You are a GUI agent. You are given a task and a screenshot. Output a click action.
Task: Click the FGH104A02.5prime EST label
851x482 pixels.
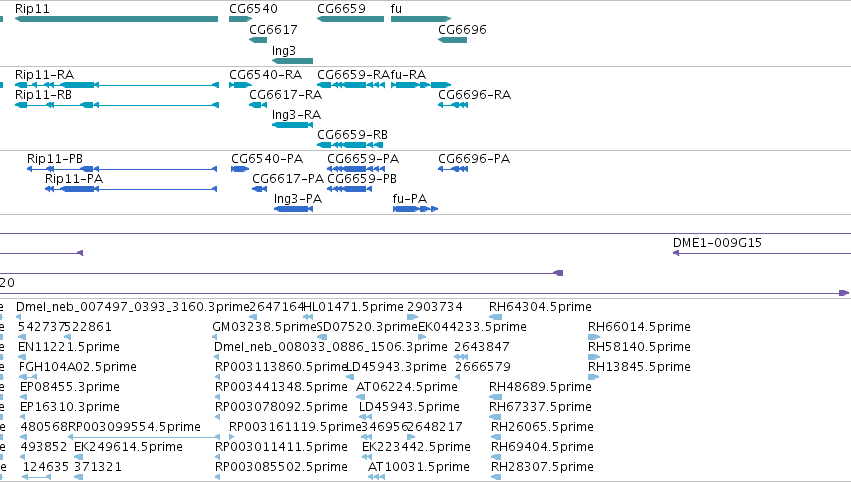coord(78,367)
